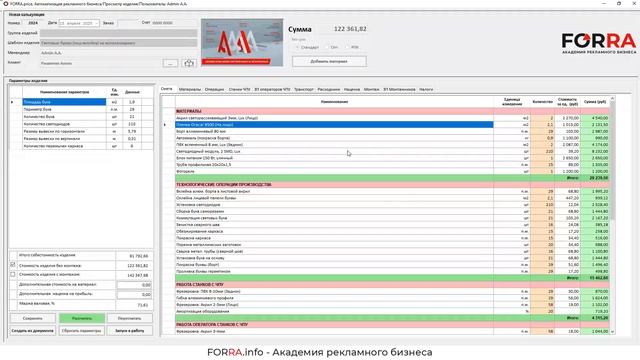Screen dimensions: 640x360
Task: Open client picker with the '...' button
Action: (170, 63)
